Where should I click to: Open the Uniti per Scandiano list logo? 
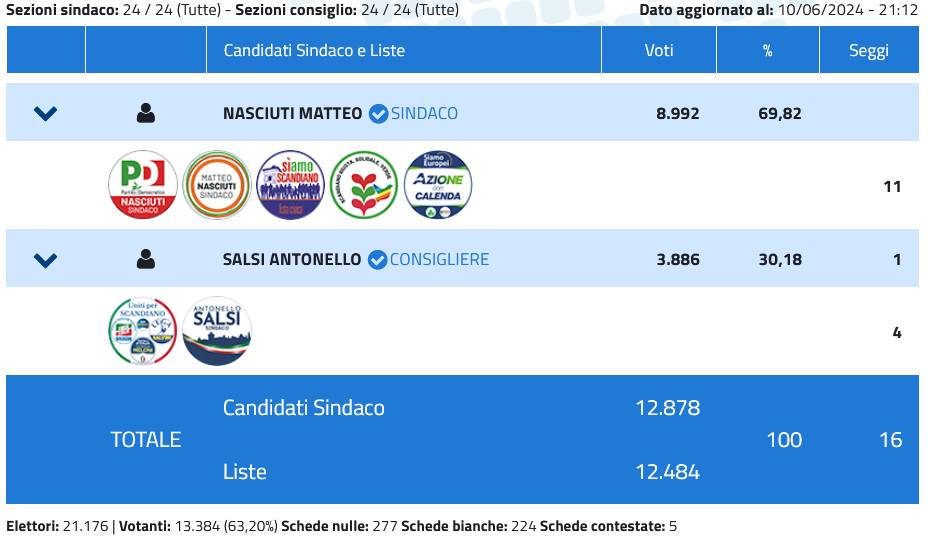[x=142, y=331]
